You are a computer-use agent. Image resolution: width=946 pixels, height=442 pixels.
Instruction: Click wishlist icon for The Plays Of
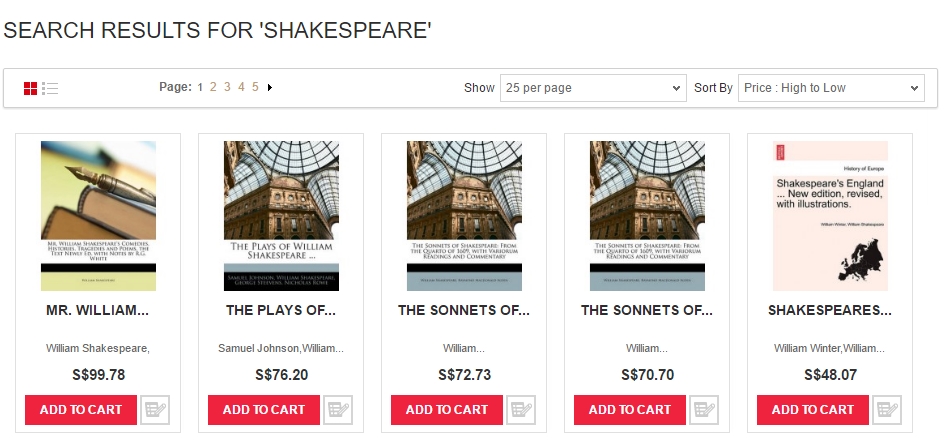point(338,410)
